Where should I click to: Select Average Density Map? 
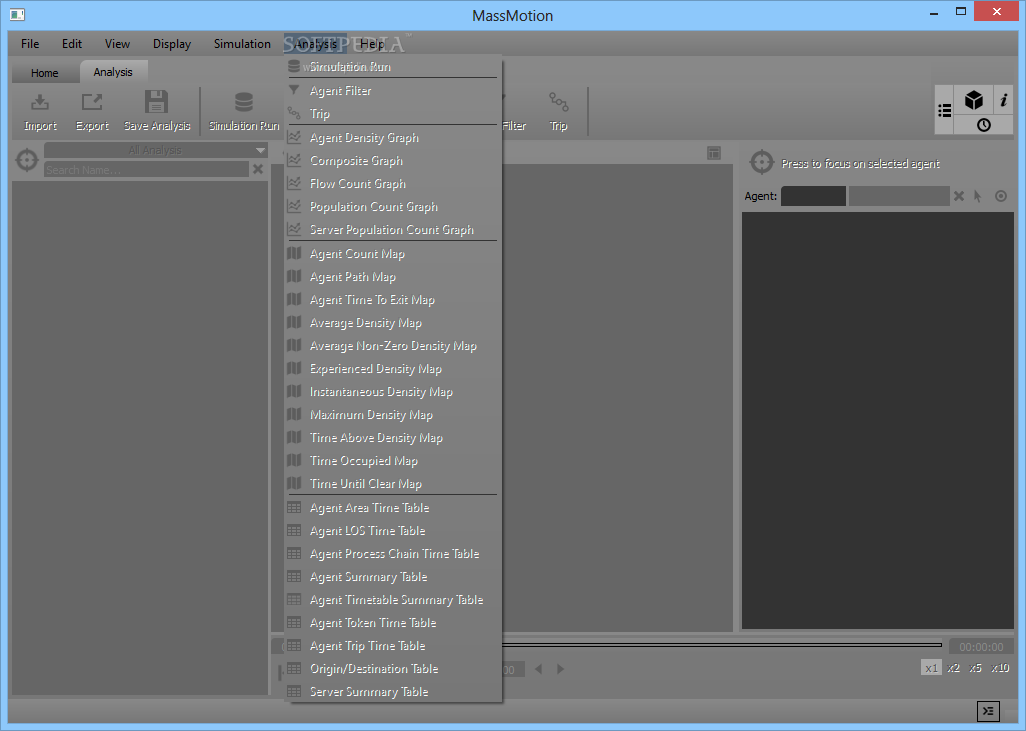click(x=393, y=323)
